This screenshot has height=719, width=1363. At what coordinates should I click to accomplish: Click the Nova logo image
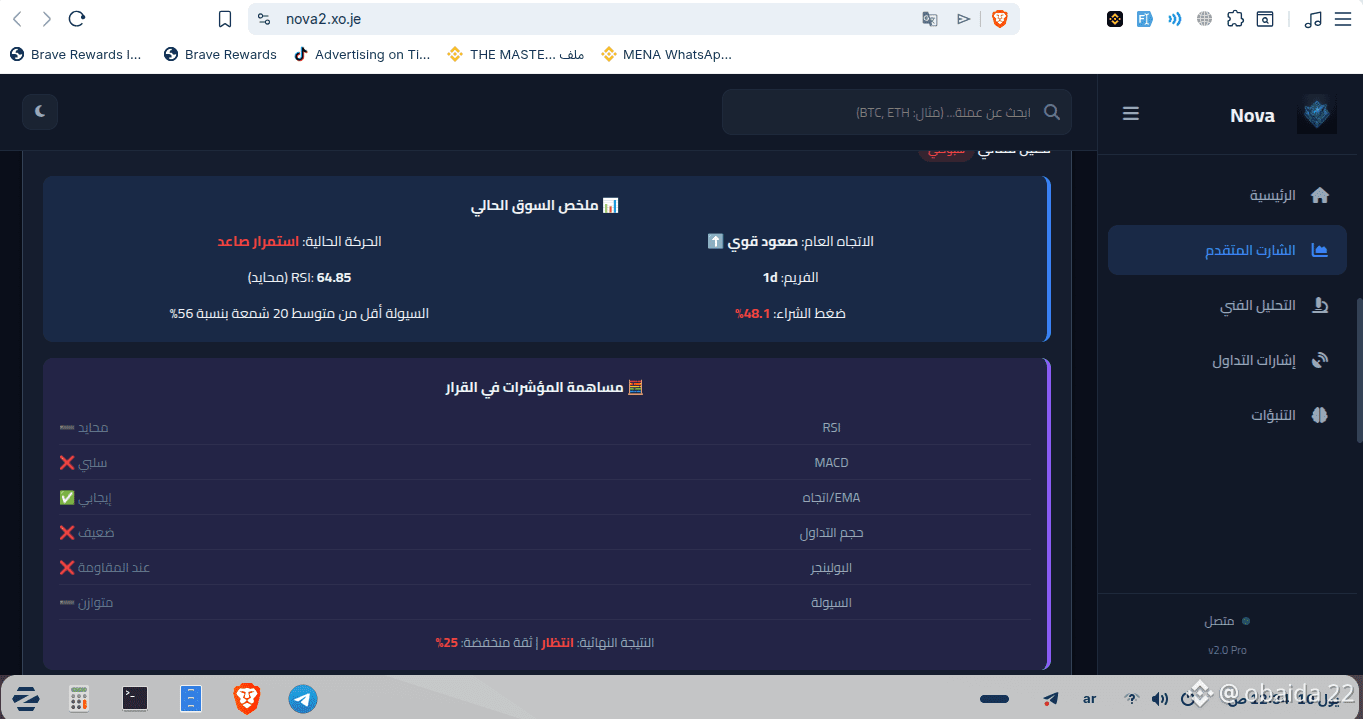tap(1317, 114)
